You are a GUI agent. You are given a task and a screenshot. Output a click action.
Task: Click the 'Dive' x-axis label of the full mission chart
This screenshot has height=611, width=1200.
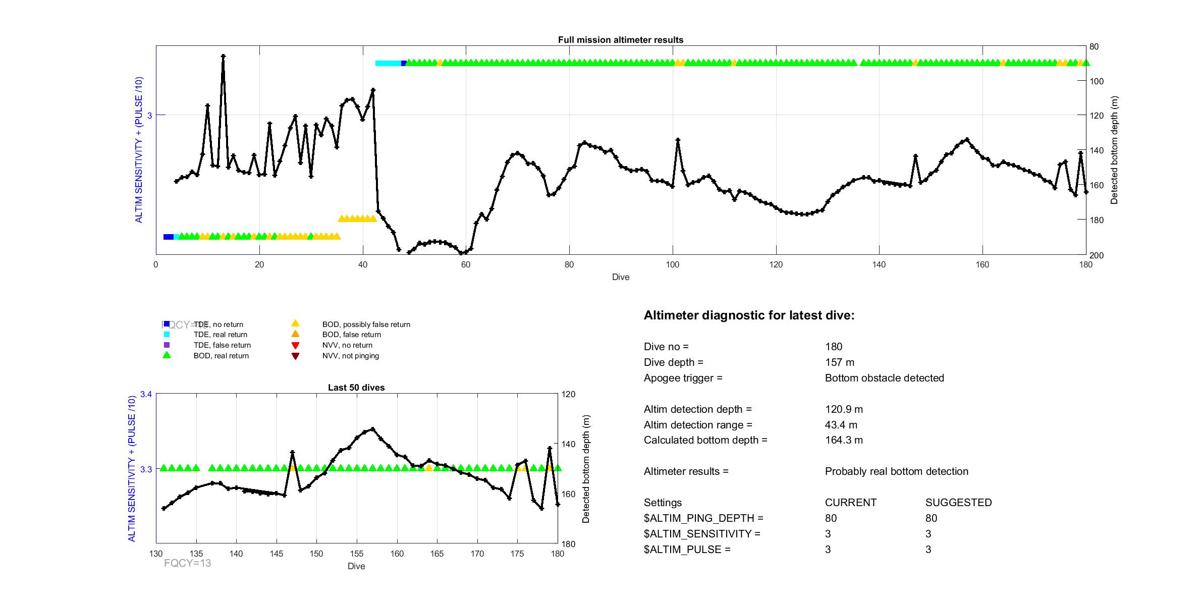pyautogui.click(x=620, y=277)
